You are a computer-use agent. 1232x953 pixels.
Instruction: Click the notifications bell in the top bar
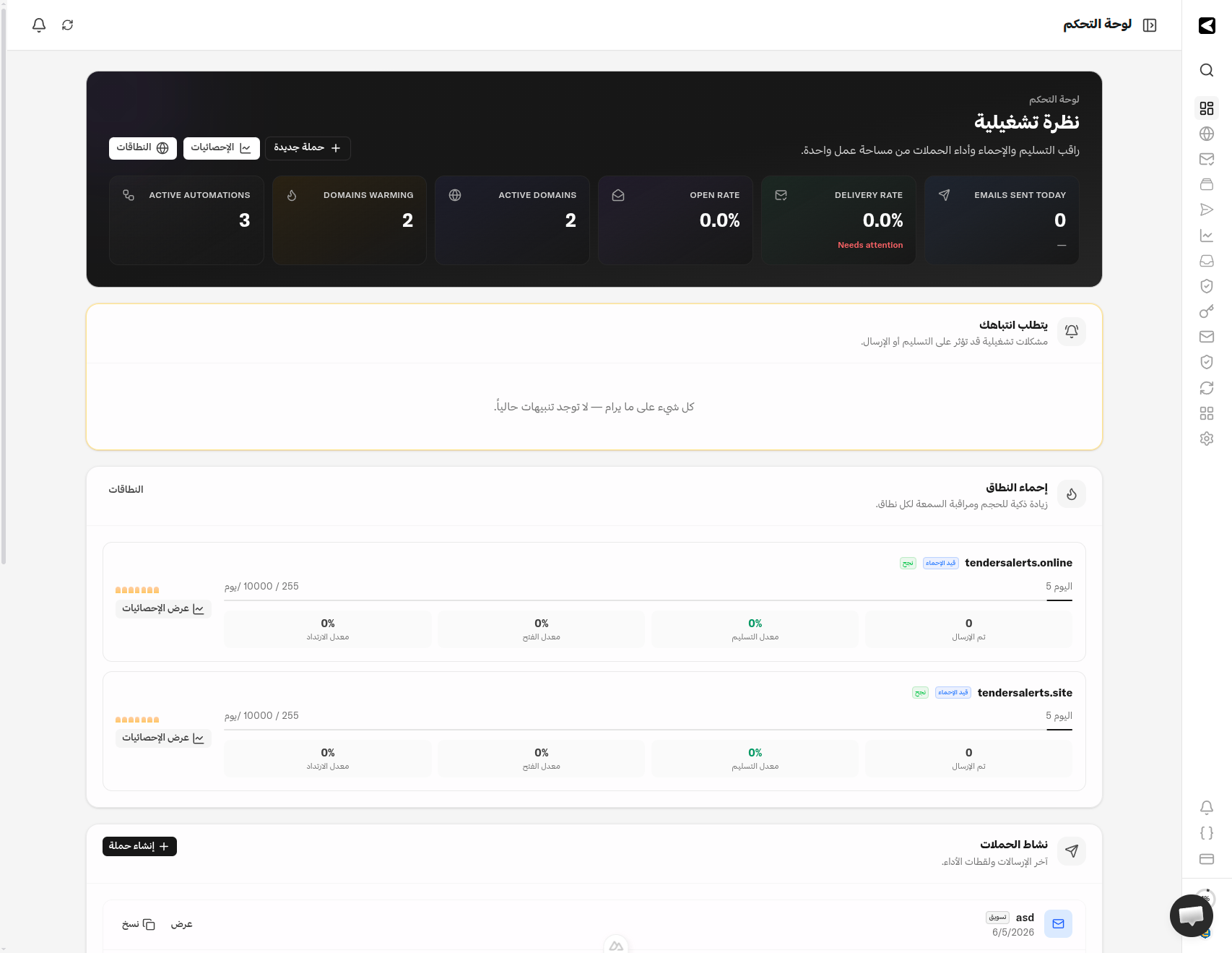coord(39,25)
